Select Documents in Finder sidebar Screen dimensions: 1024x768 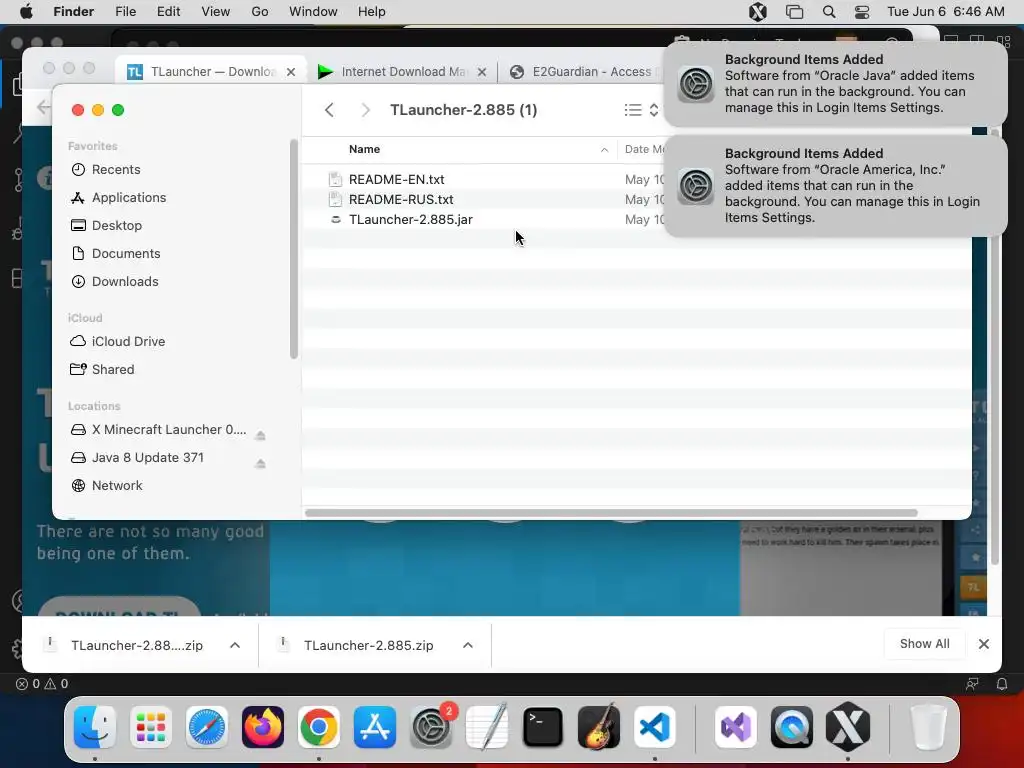coord(125,254)
